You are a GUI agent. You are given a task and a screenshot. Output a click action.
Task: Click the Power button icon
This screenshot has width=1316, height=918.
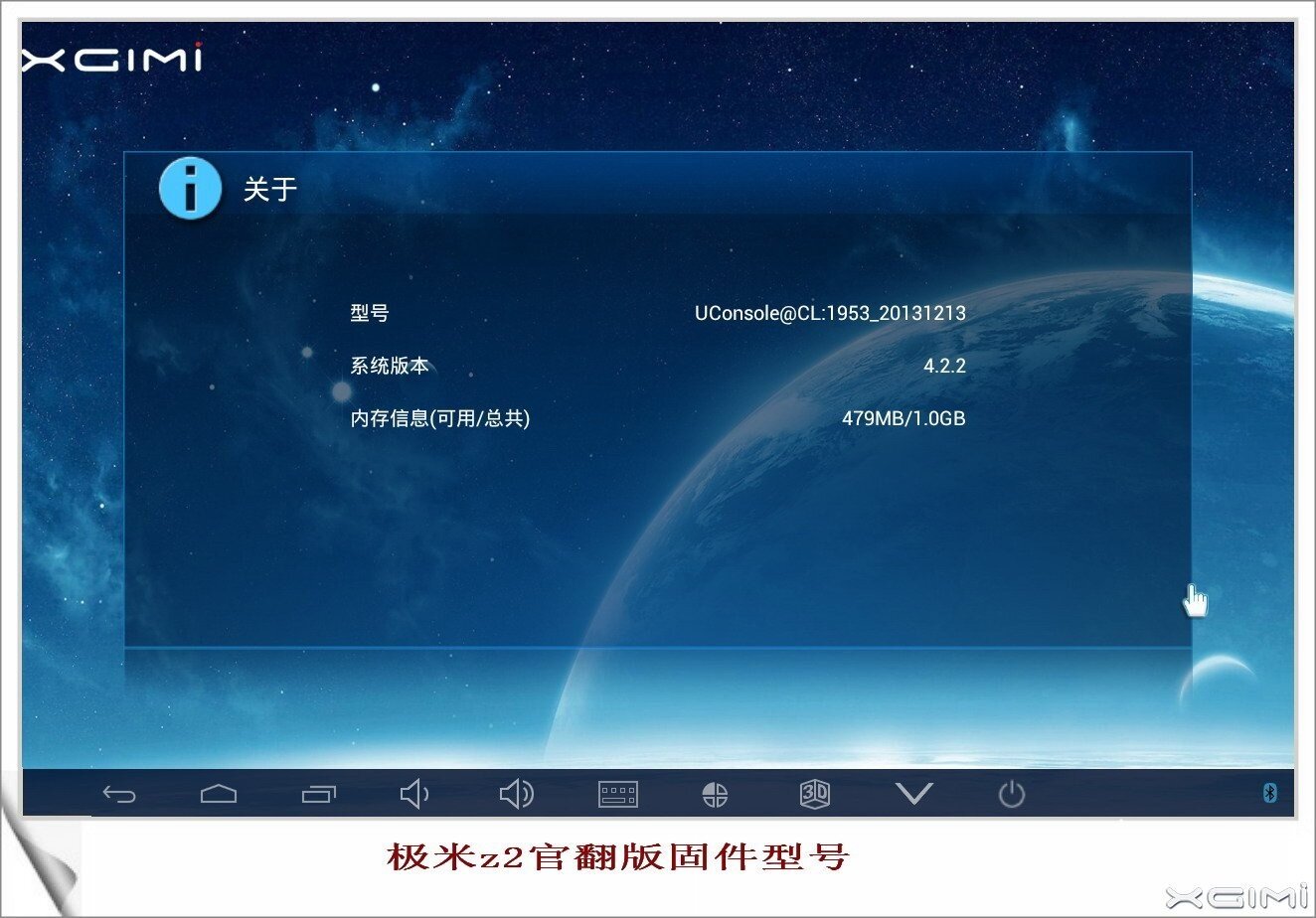point(1011,794)
